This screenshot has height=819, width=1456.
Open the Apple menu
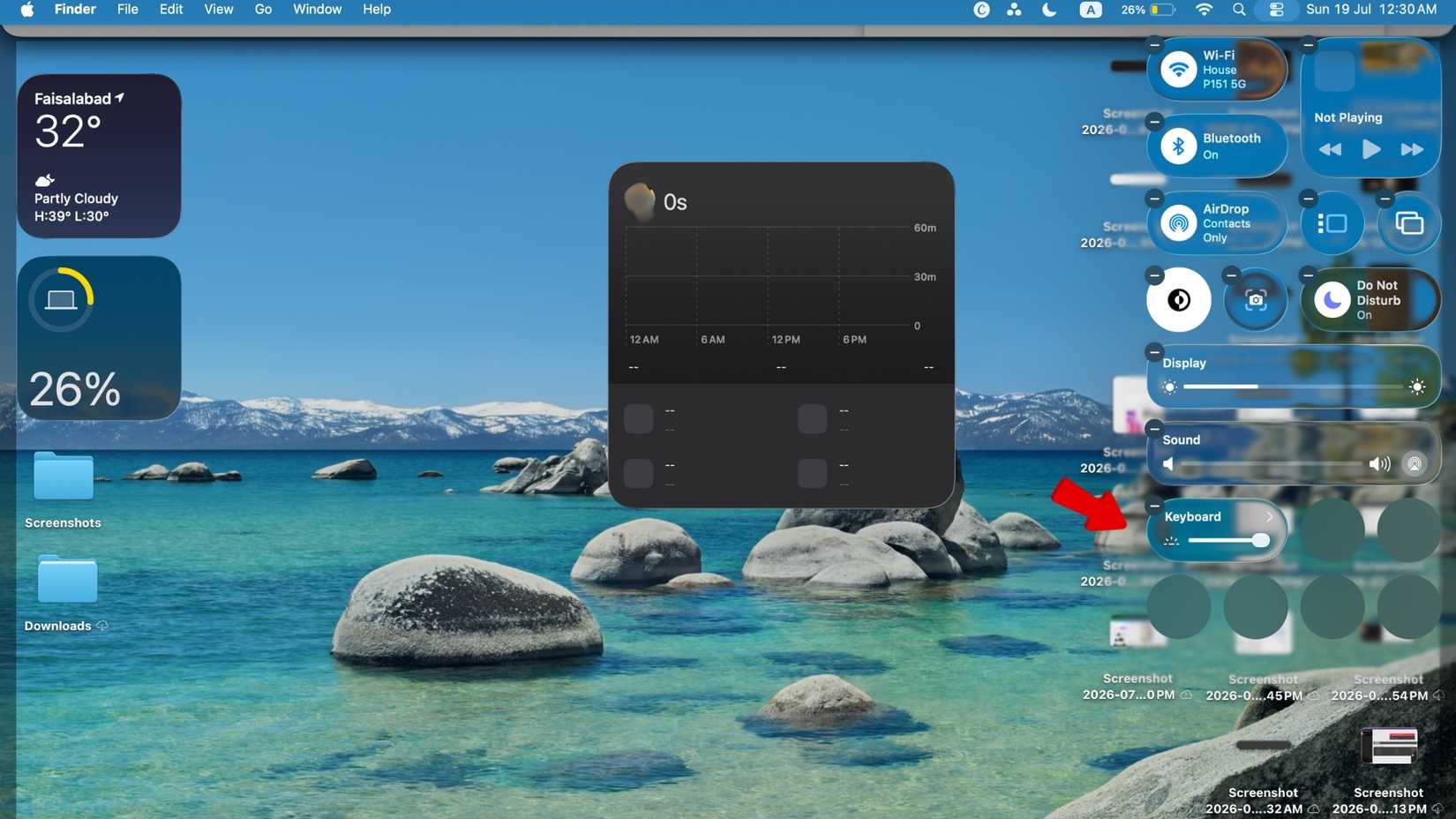[x=27, y=10]
